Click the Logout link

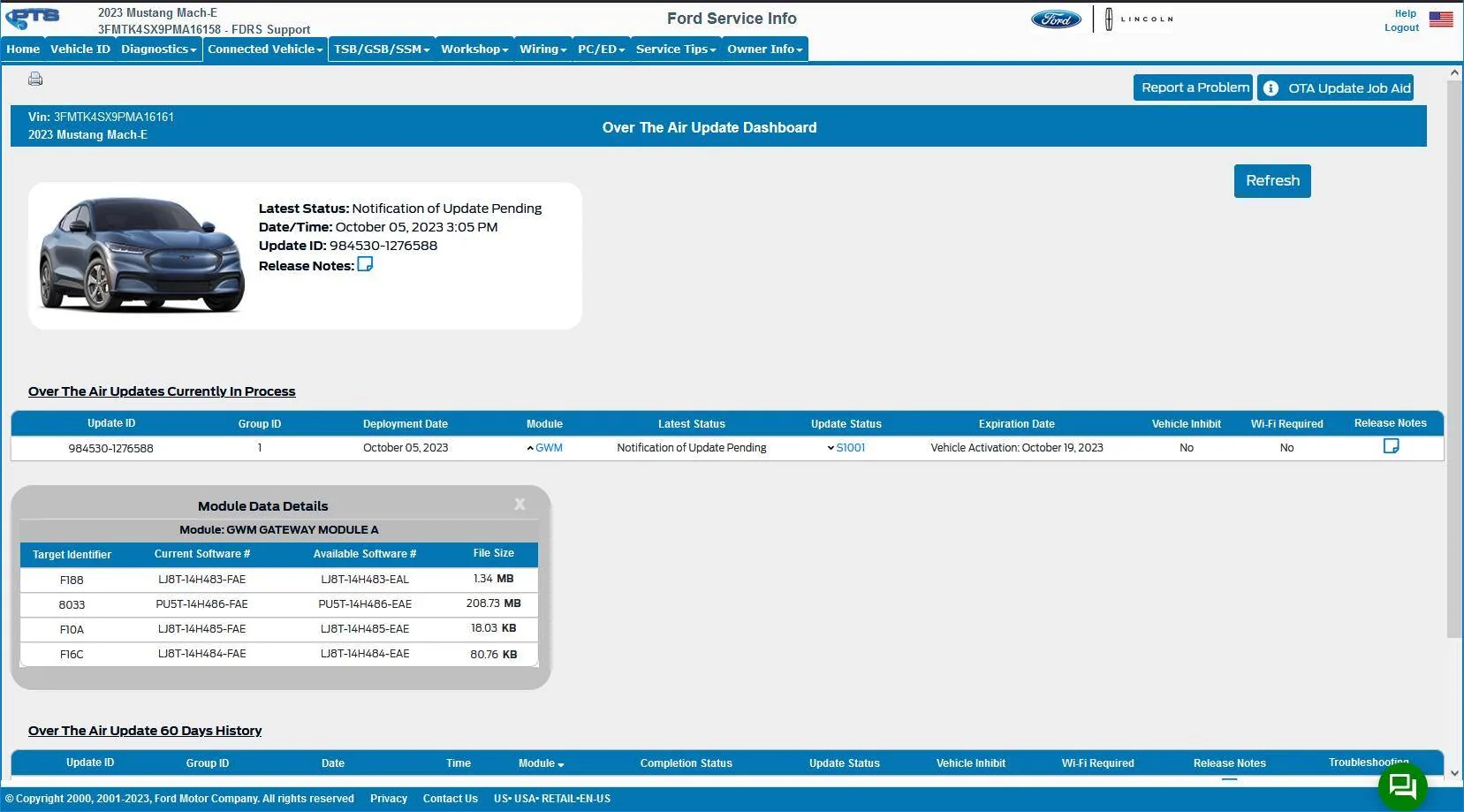click(1401, 27)
